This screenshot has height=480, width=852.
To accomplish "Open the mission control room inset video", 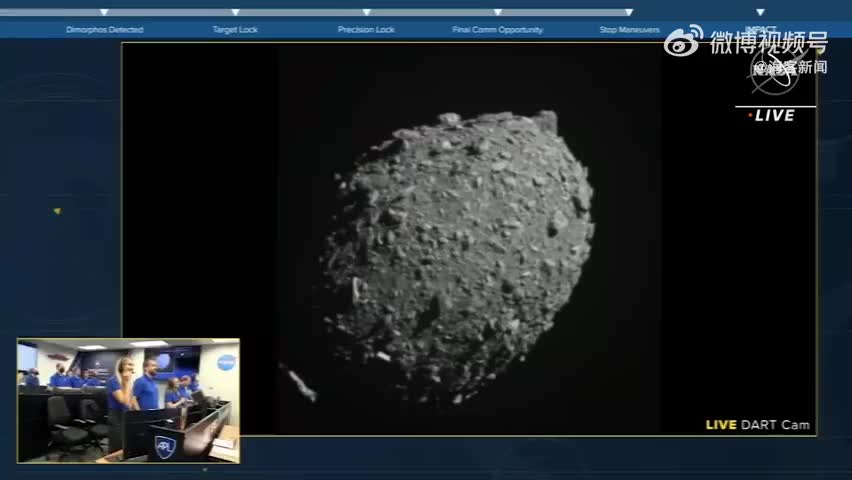I will 128,401.
